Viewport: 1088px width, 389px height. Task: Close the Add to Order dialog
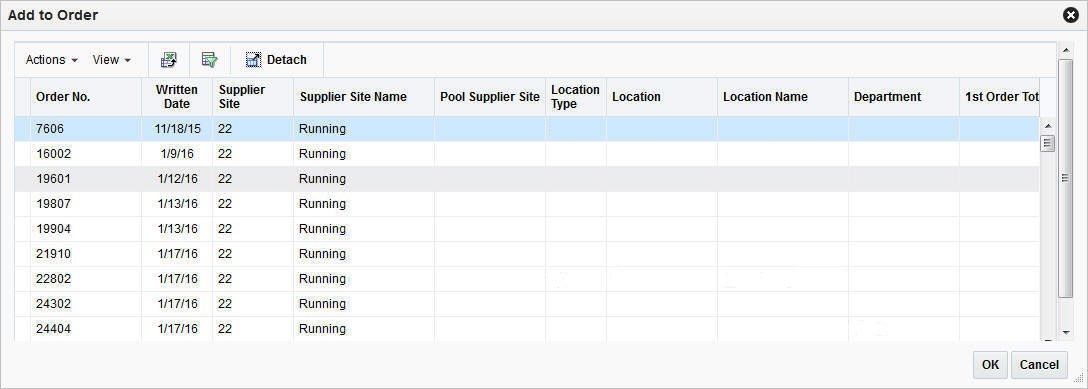coord(1071,15)
